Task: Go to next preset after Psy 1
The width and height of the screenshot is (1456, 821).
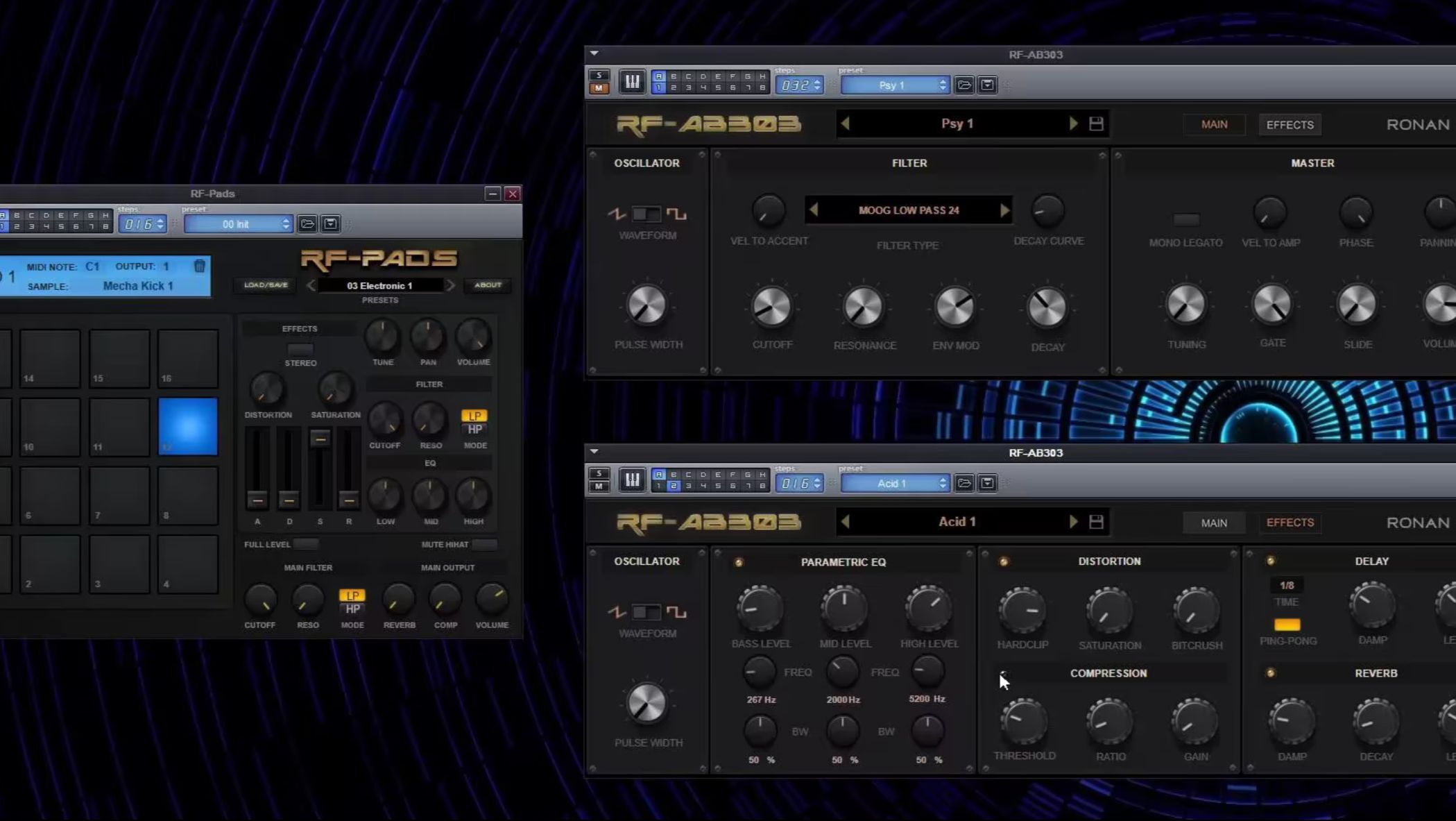Action: (x=1073, y=124)
